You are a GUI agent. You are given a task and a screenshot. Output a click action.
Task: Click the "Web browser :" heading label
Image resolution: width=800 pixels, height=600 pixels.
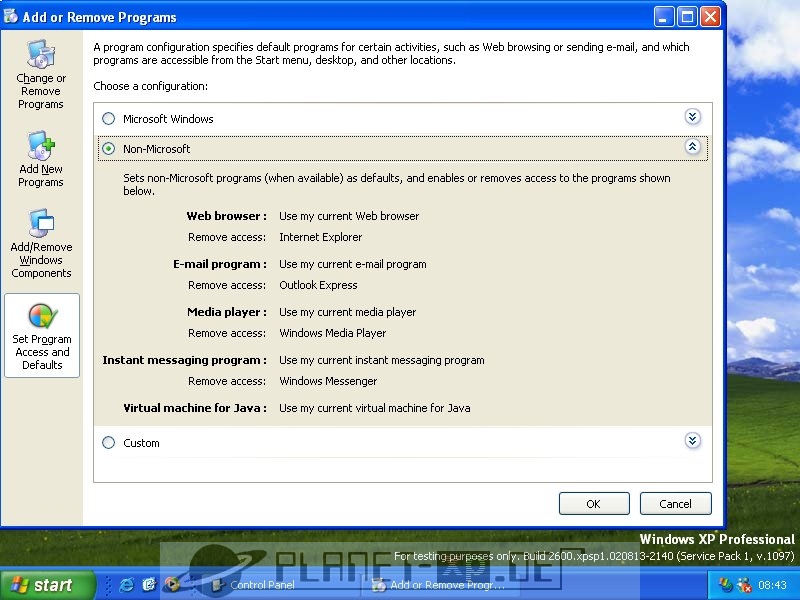click(x=227, y=216)
